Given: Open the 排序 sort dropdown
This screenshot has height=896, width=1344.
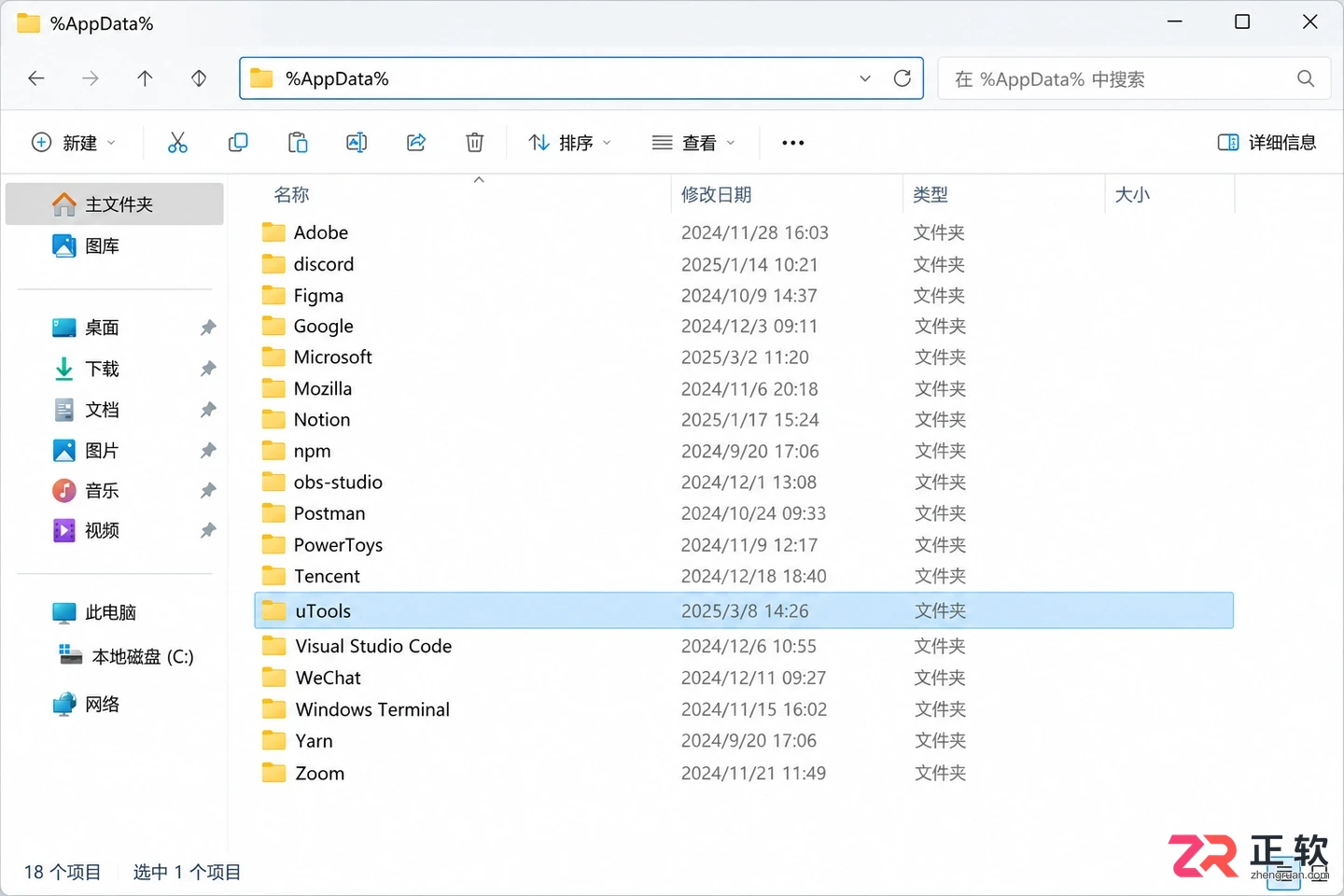Looking at the screenshot, I should pyautogui.click(x=570, y=143).
